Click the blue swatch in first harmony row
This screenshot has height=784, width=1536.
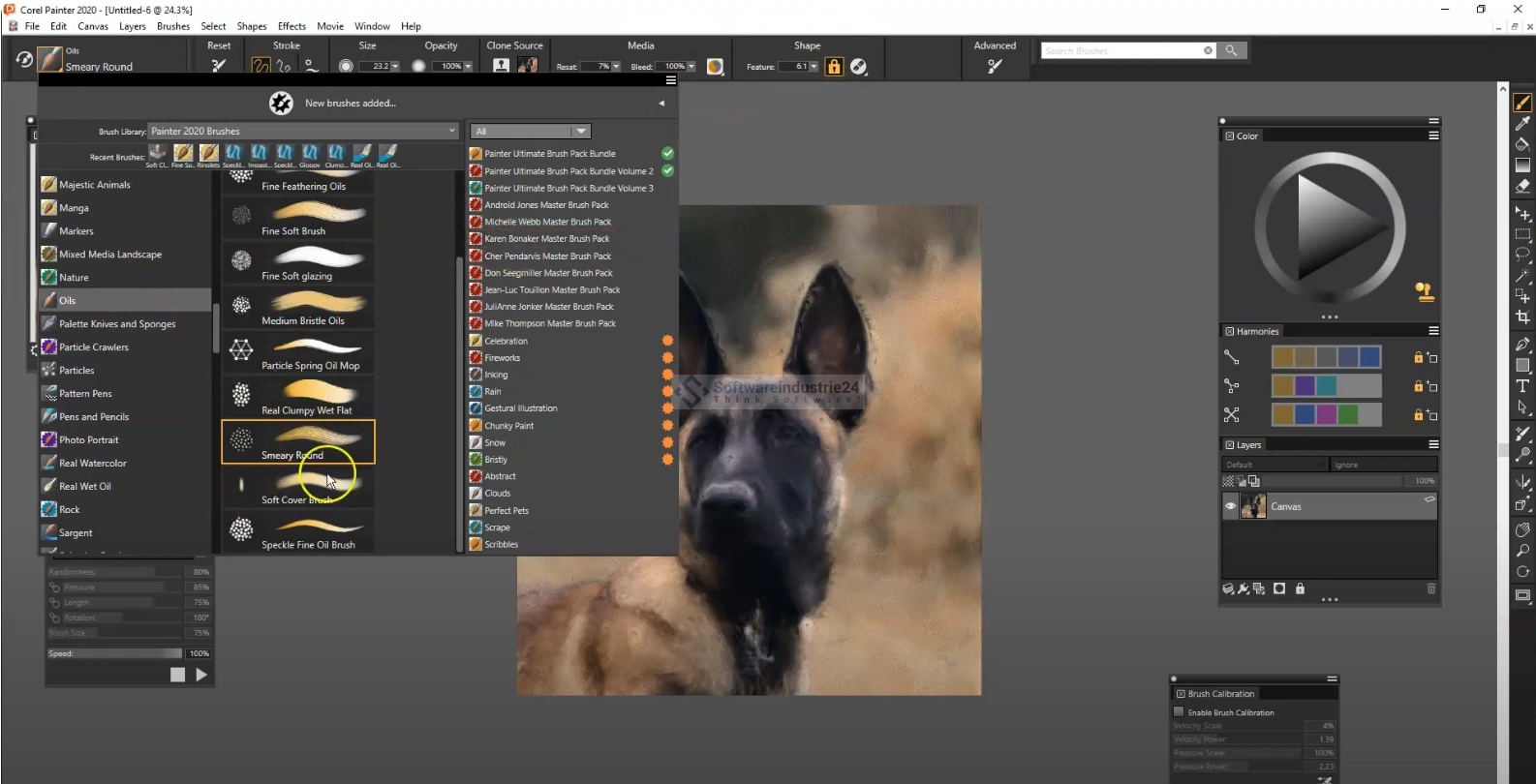pyautogui.click(x=1369, y=357)
